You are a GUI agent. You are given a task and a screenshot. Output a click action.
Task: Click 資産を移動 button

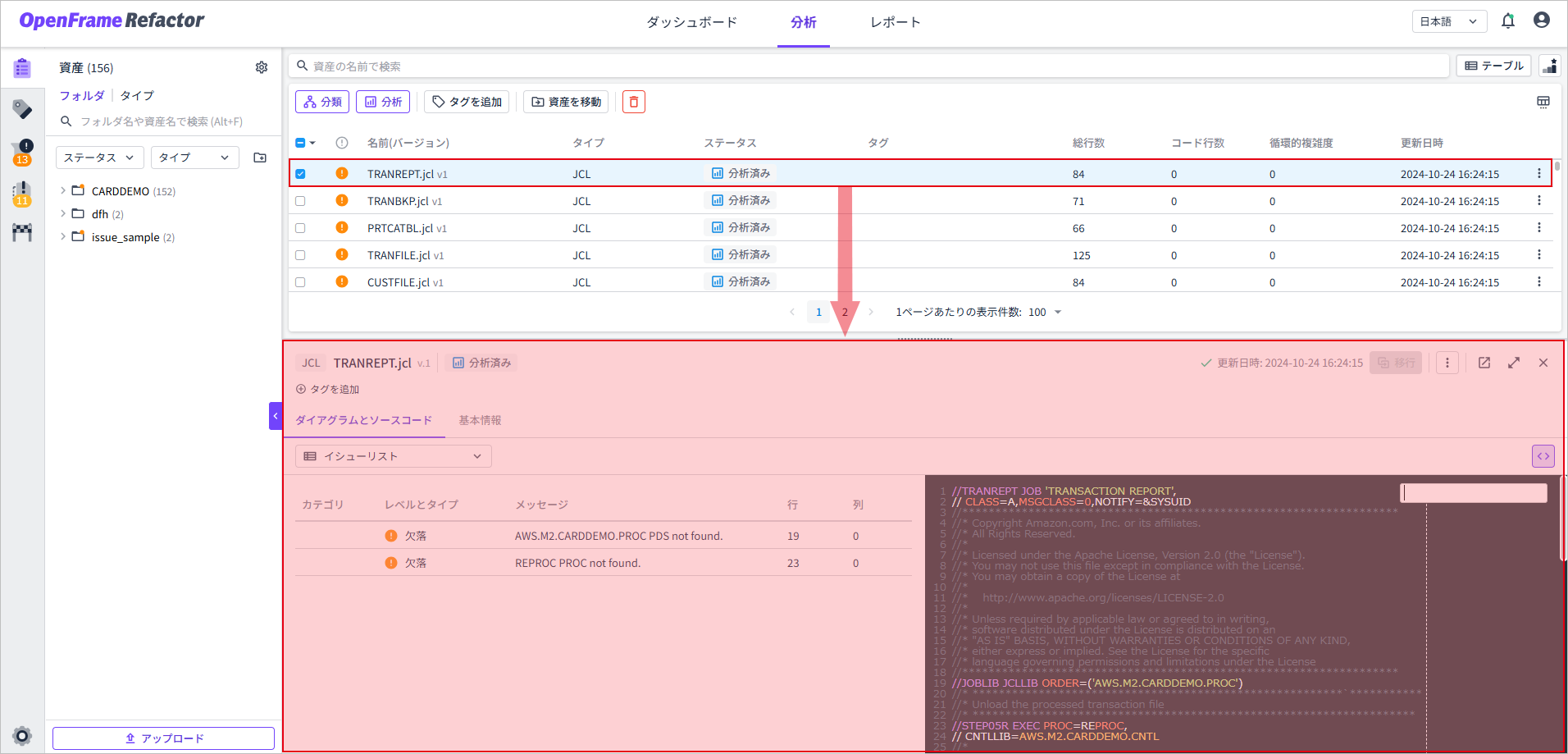tap(566, 102)
